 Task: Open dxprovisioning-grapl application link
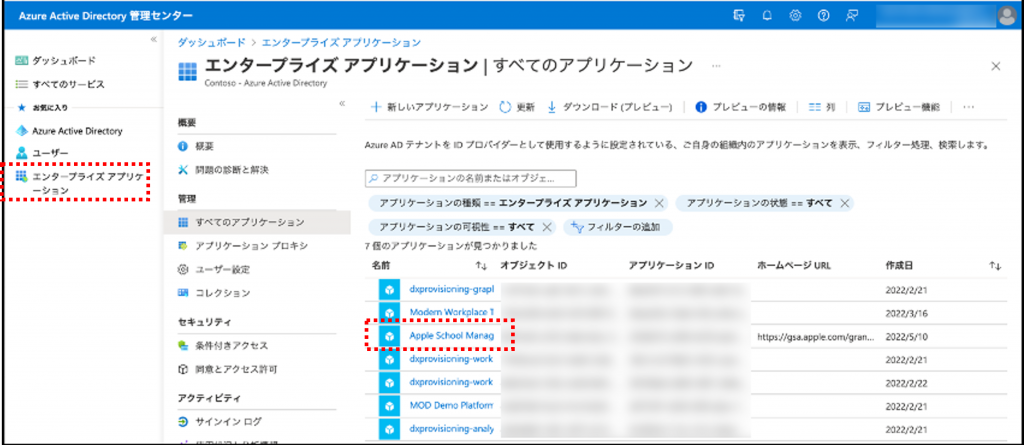tap(451, 288)
